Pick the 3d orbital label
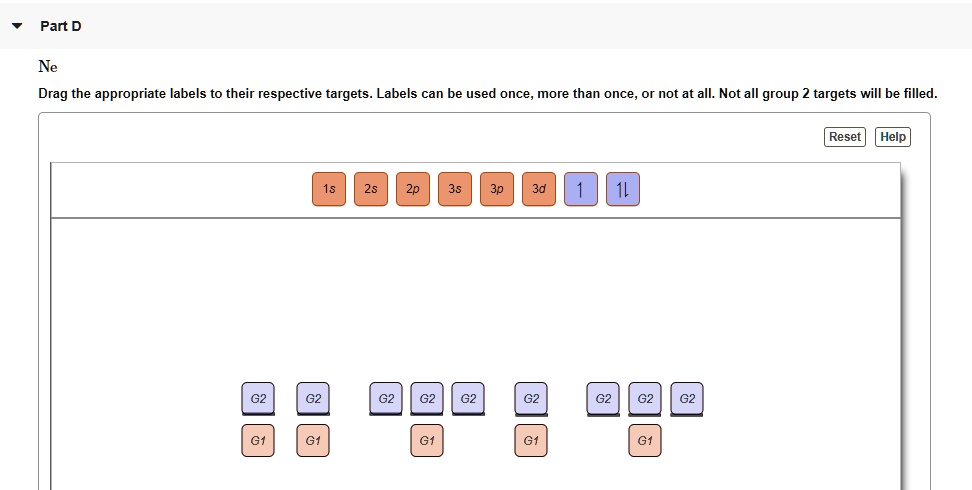This screenshot has height=490, width=972. click(539, 189)
